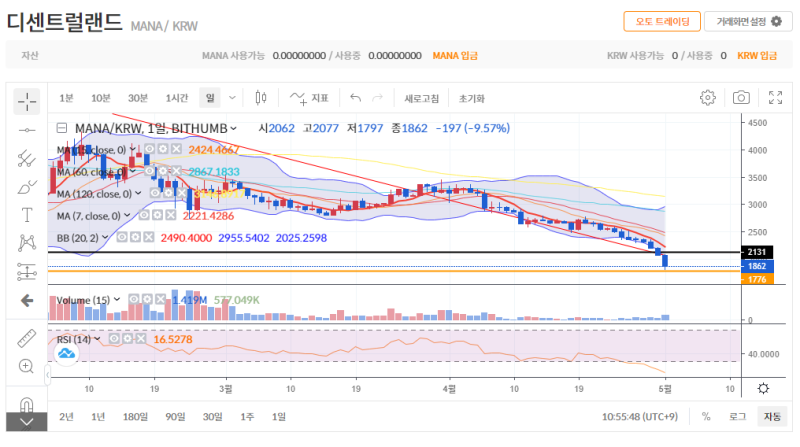Toggle auto (자동) scale mode
Viewport: 800px width, 447px height.
(x=772, y=416)
